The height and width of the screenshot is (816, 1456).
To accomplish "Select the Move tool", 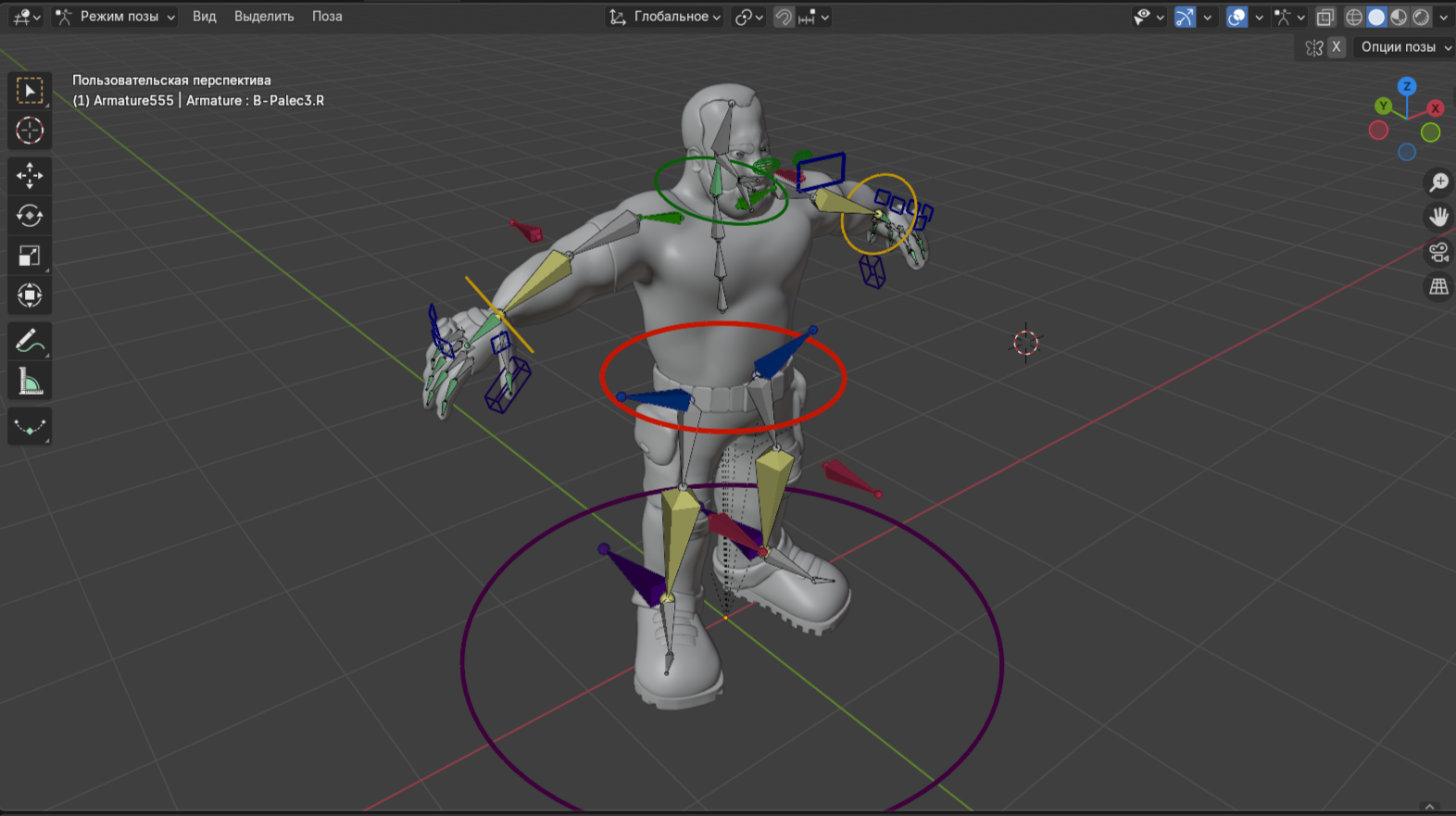I will pyautogui.click(x=30, y=175).
